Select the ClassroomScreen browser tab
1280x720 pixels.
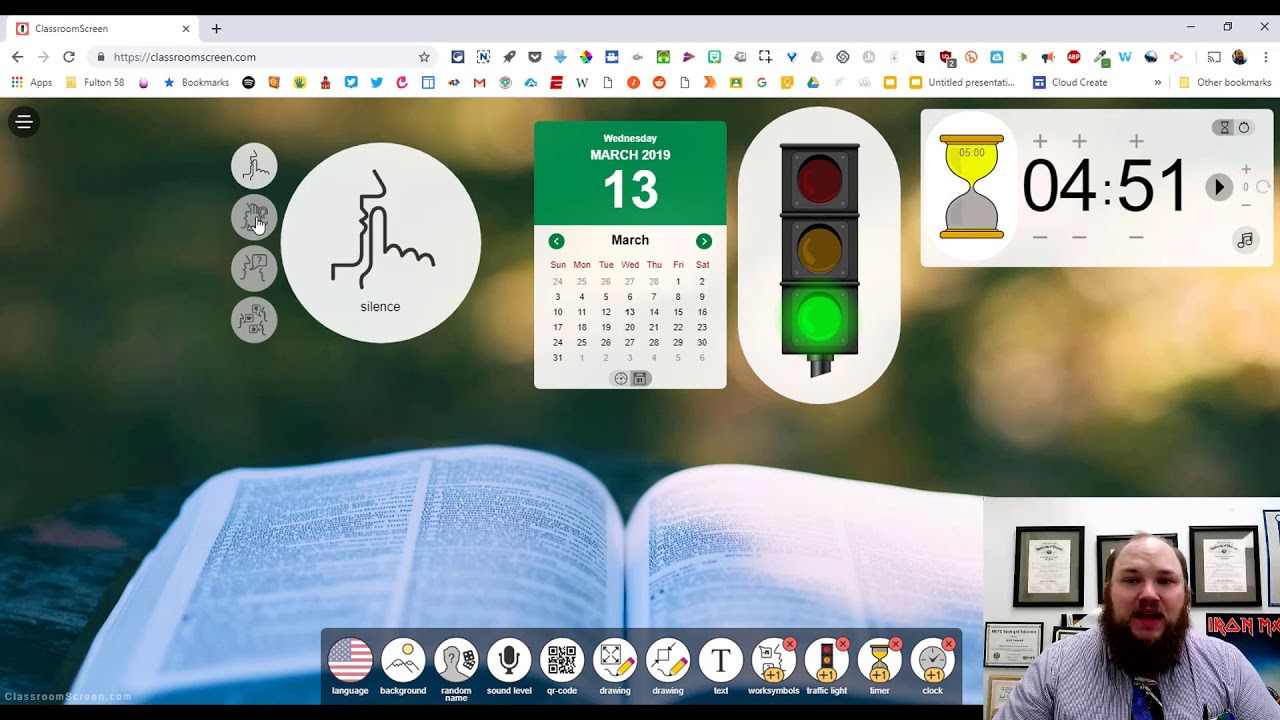(104, 29)
